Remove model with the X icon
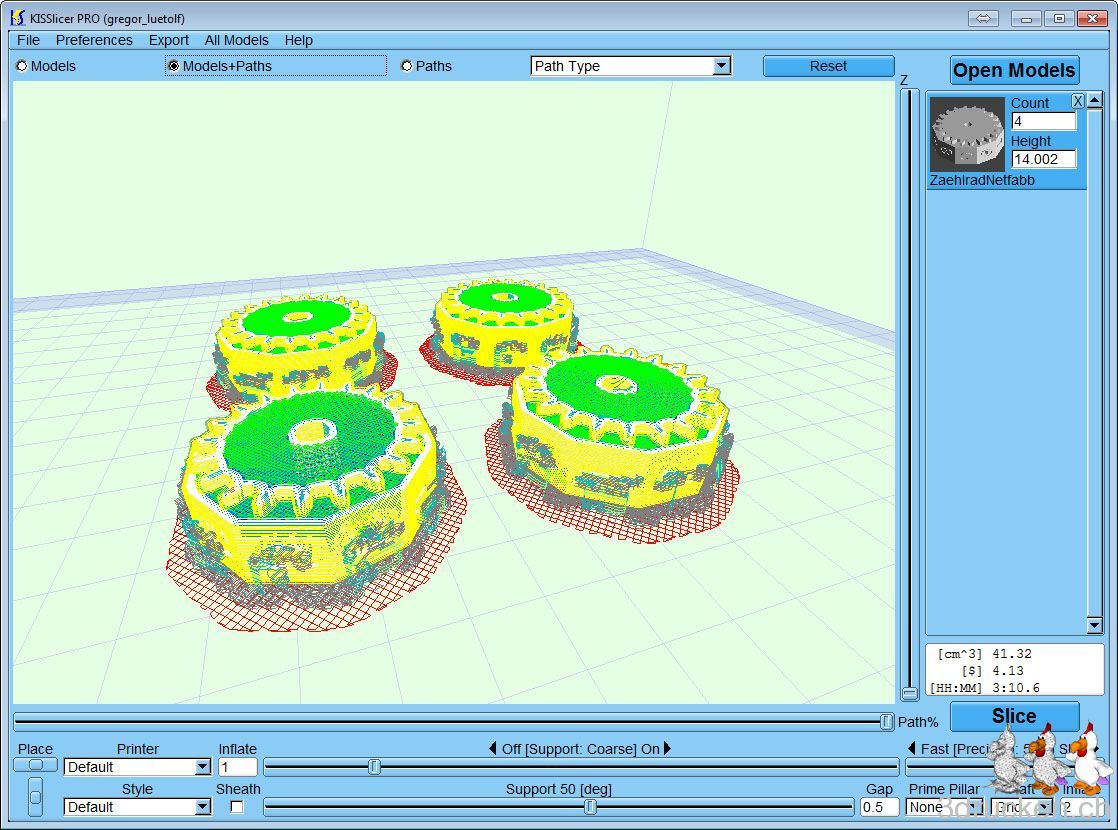Image resolution: width=1118 pixels, height=830 pixels. [x=1078, y=101]
